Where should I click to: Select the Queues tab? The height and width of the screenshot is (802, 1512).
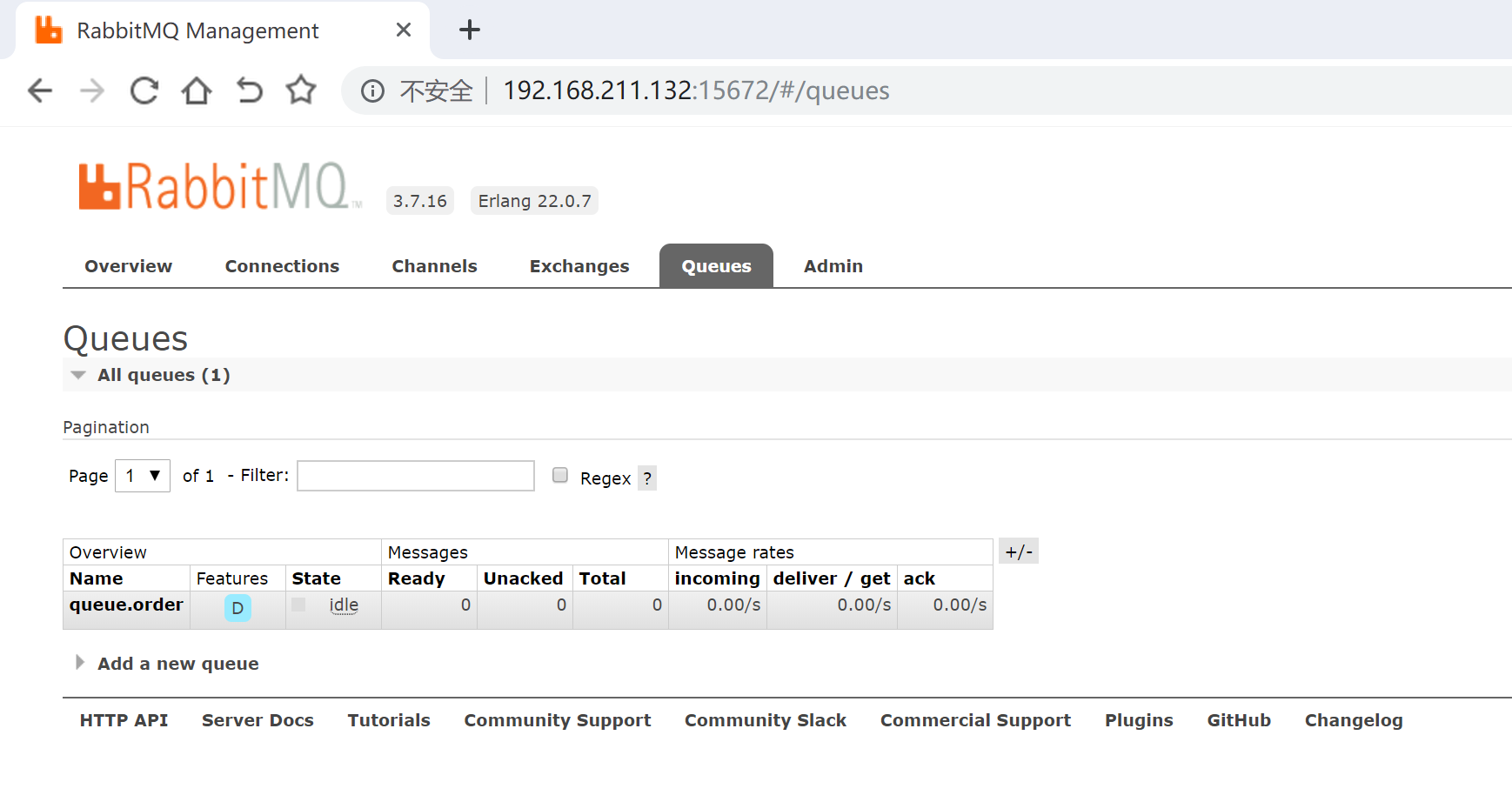[x=716, y=266]
